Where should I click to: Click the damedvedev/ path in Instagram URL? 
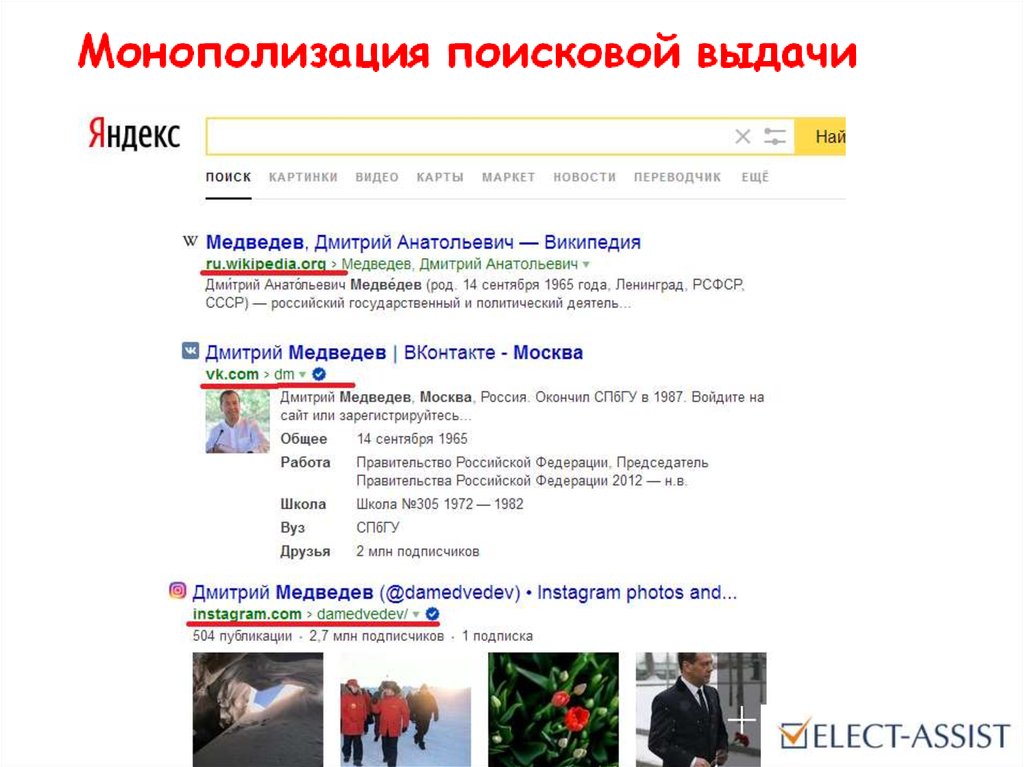[x=362, y=614]
